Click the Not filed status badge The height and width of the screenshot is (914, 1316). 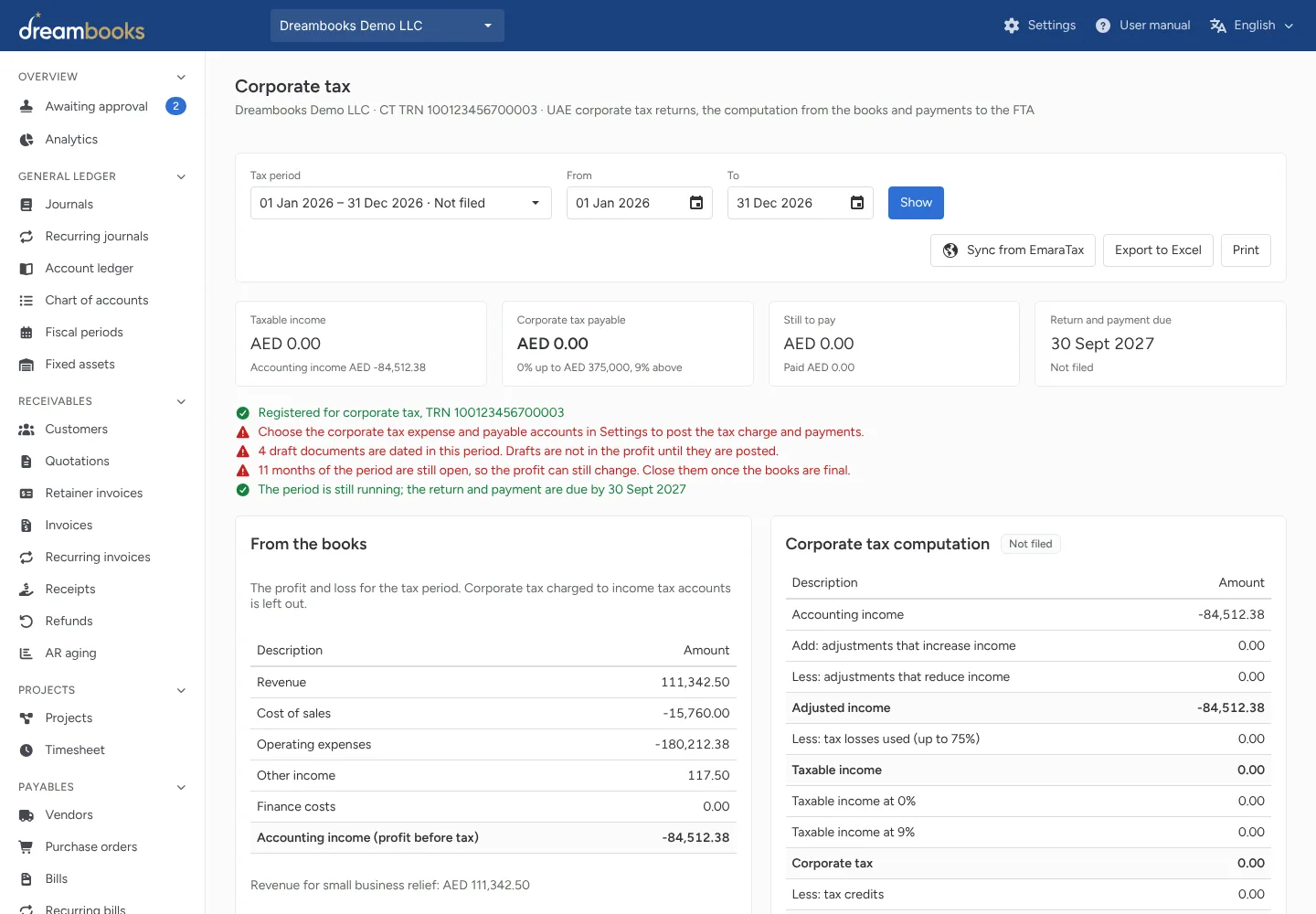(1031, 544)
